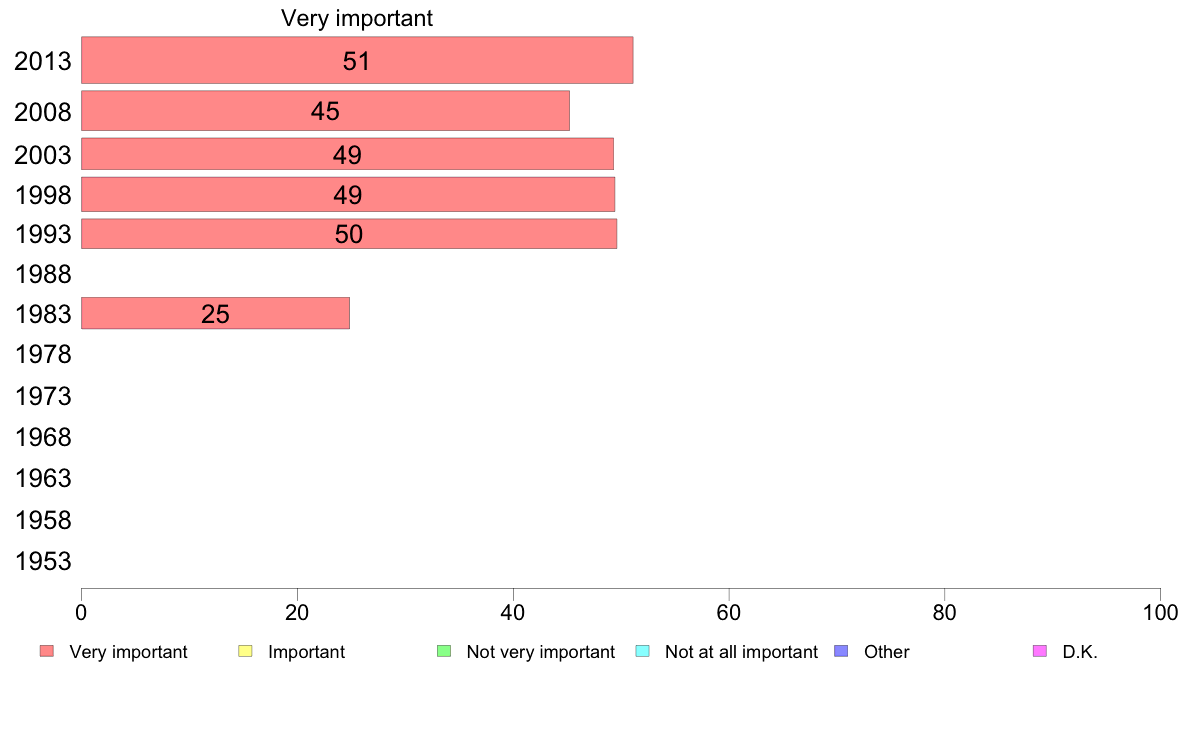Image resolution: width=1188 pixels, height=736 pixels.
Task: Click the red Very important legend swatch
Action: (47, 651)
